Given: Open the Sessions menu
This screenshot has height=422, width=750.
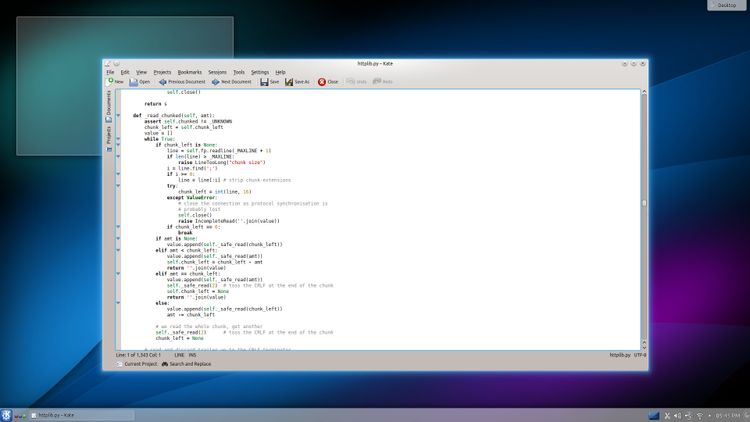Looking at the screenshot, I should 217,72.
